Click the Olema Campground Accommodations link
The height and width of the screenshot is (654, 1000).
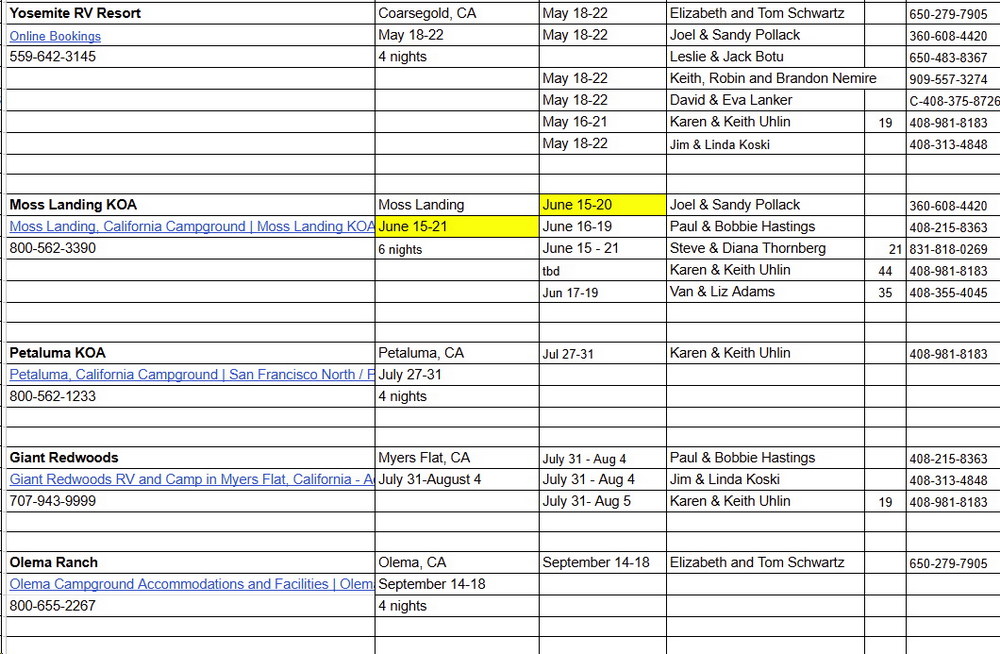[x=190, y=584]
